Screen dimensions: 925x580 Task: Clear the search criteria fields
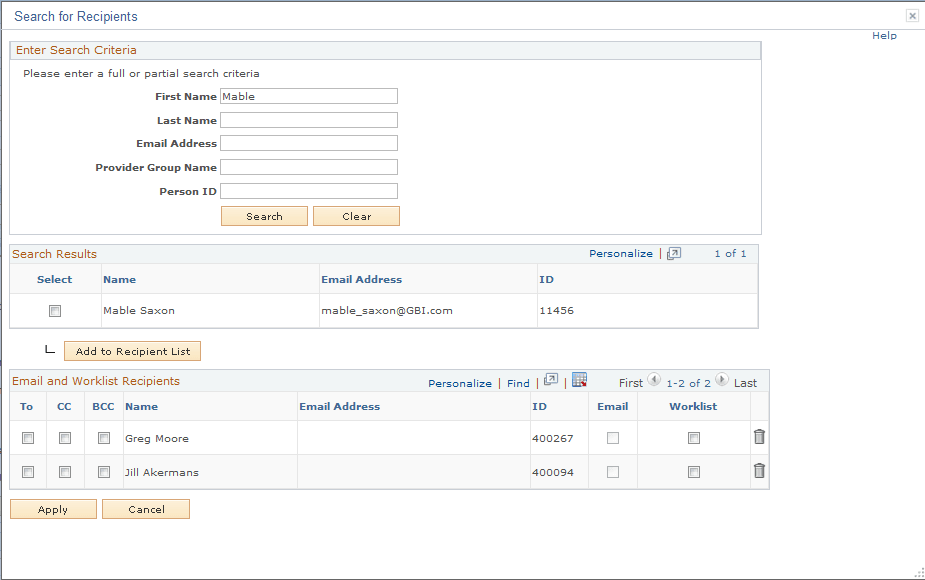[x=356, y=215]
